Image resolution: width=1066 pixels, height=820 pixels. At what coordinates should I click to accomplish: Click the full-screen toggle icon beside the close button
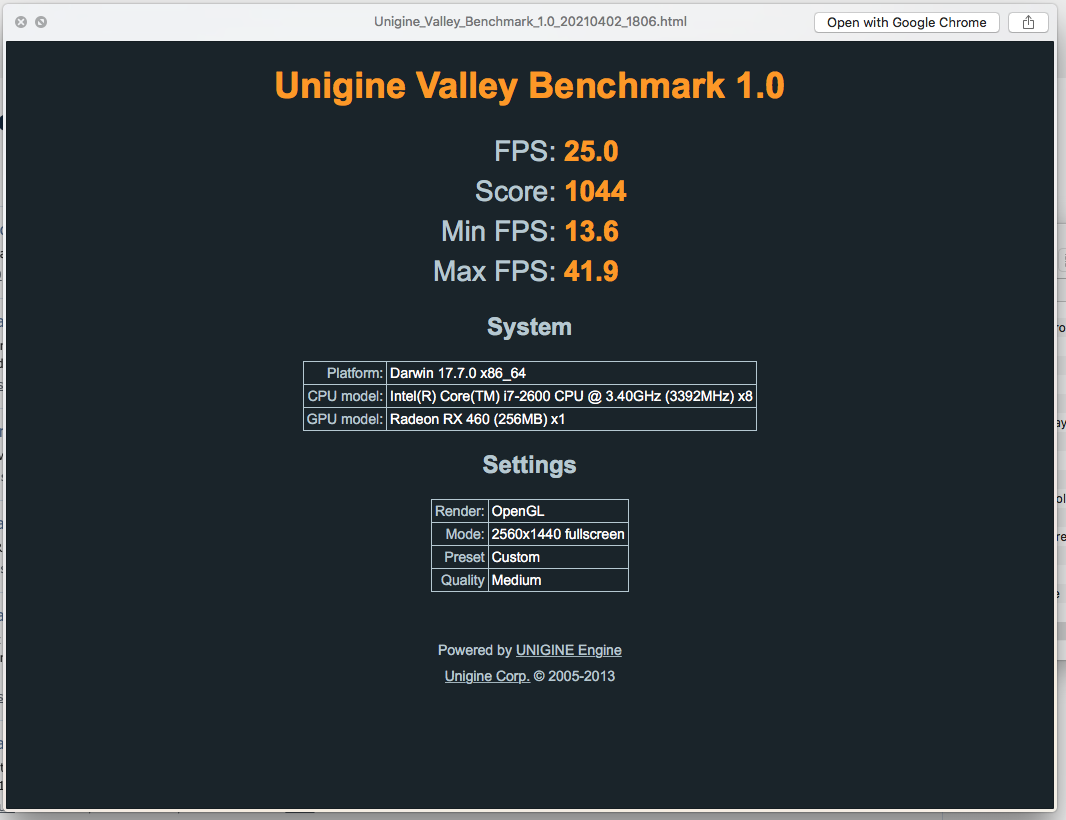(41, 22)
